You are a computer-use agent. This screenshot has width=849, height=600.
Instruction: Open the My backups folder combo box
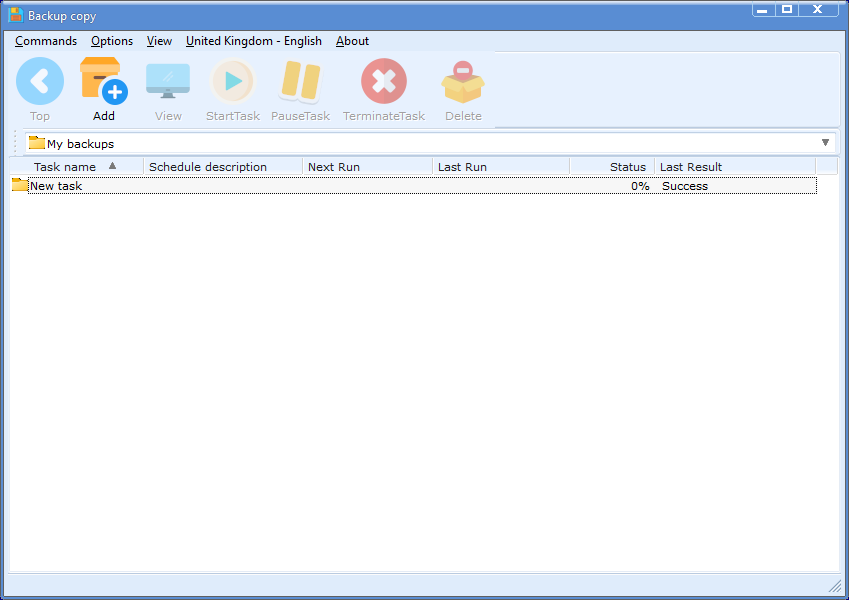tap(420, 143)
